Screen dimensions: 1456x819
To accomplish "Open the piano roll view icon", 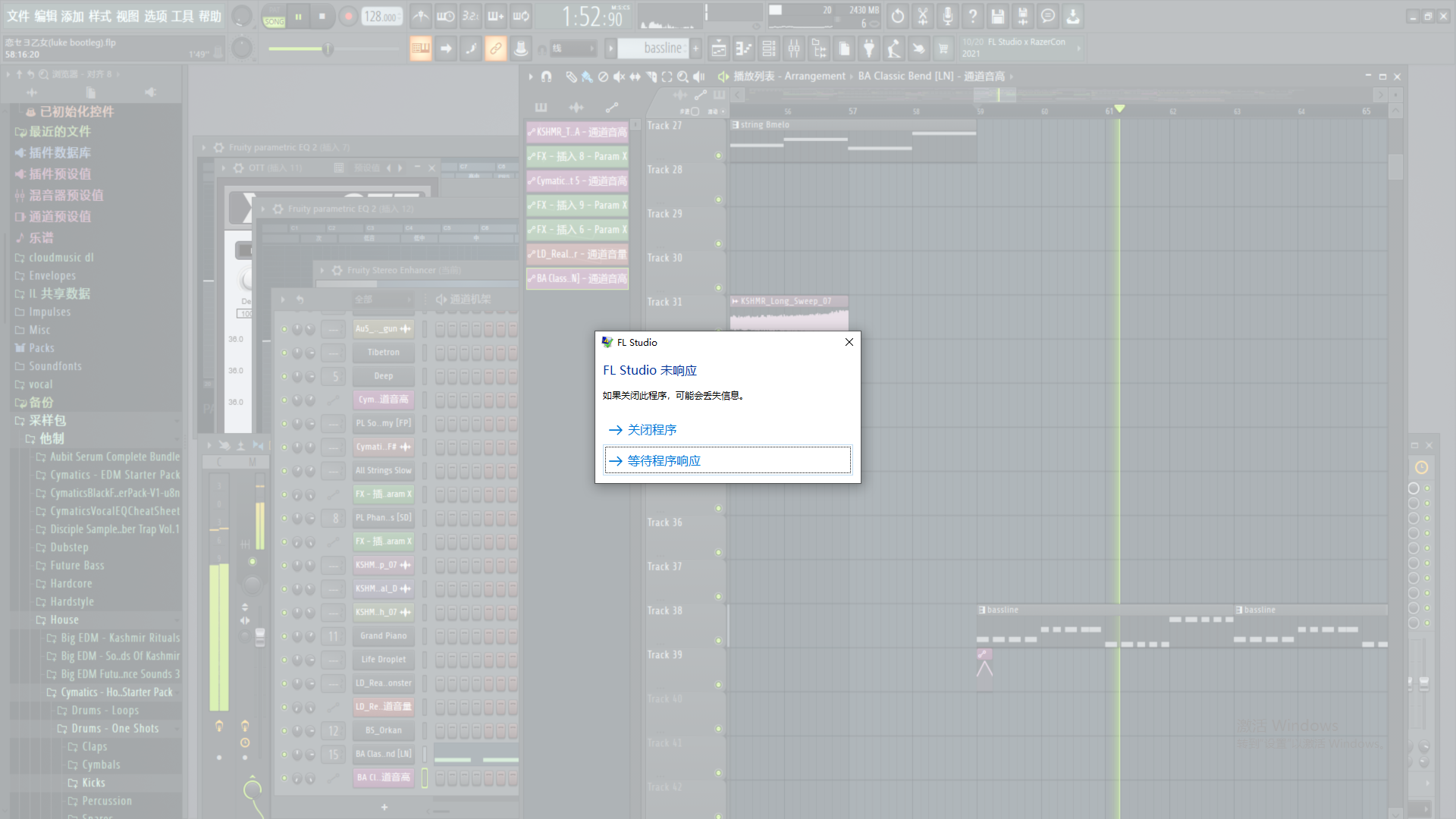I will point(744,49).
